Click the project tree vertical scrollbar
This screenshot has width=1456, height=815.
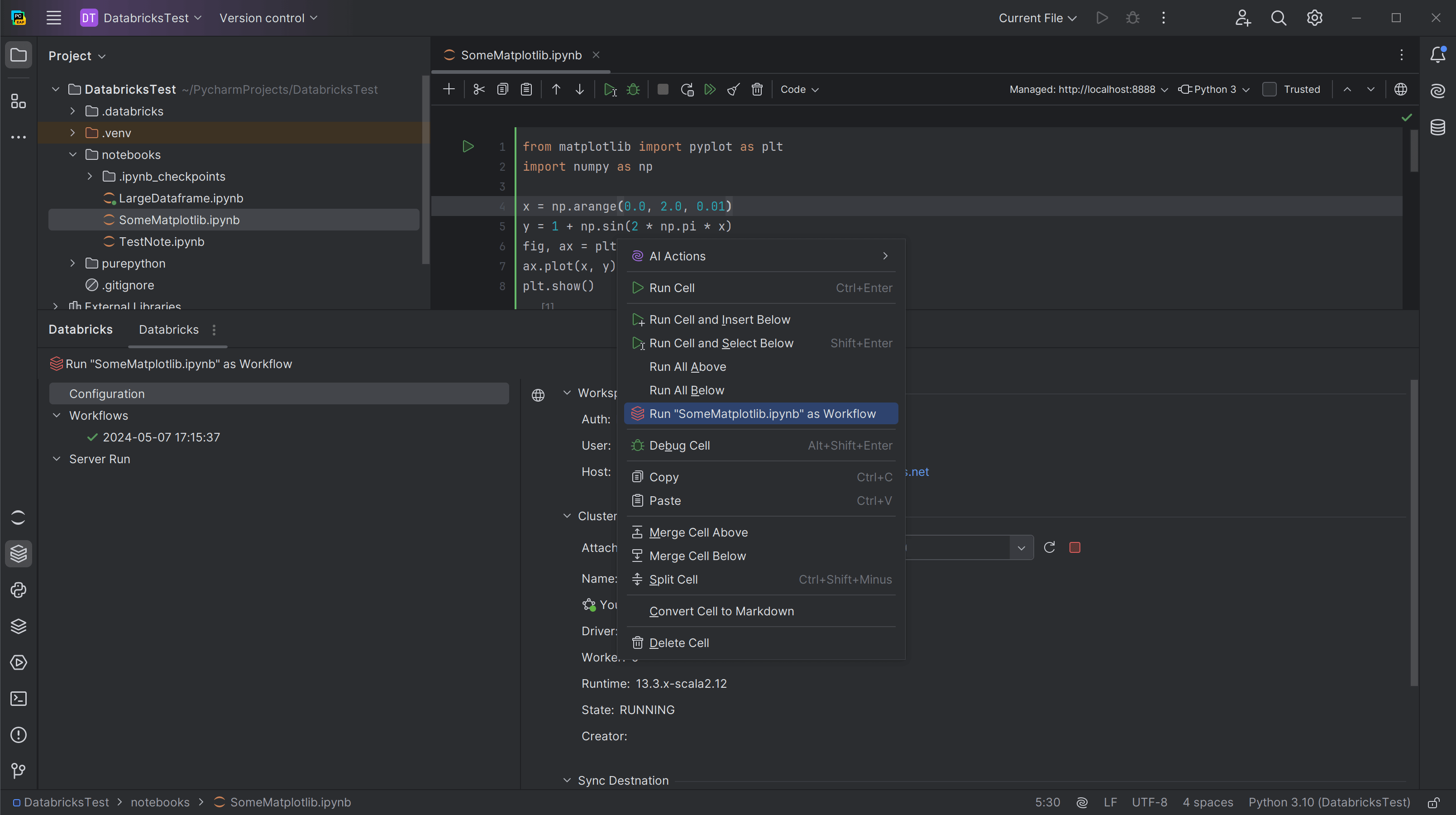426,170
